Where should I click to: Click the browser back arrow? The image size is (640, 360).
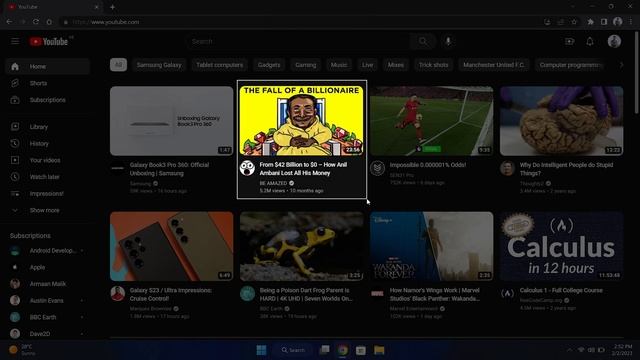(9, 22)
